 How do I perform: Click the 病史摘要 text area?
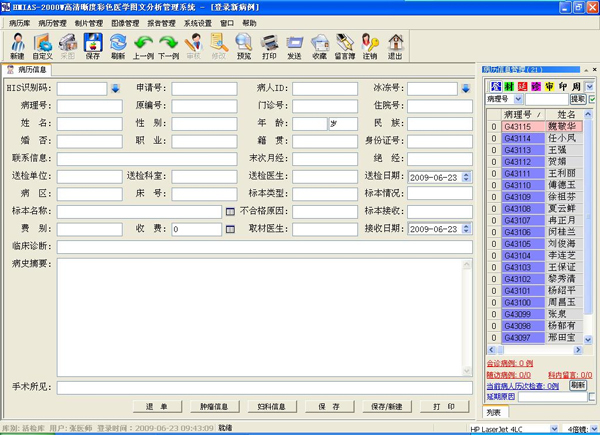(x=265, y=318)
